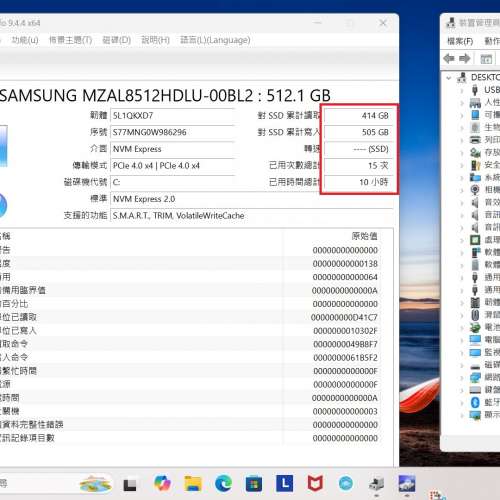
Task: Click raw value 00000004988F7
Action: [345, 344]
